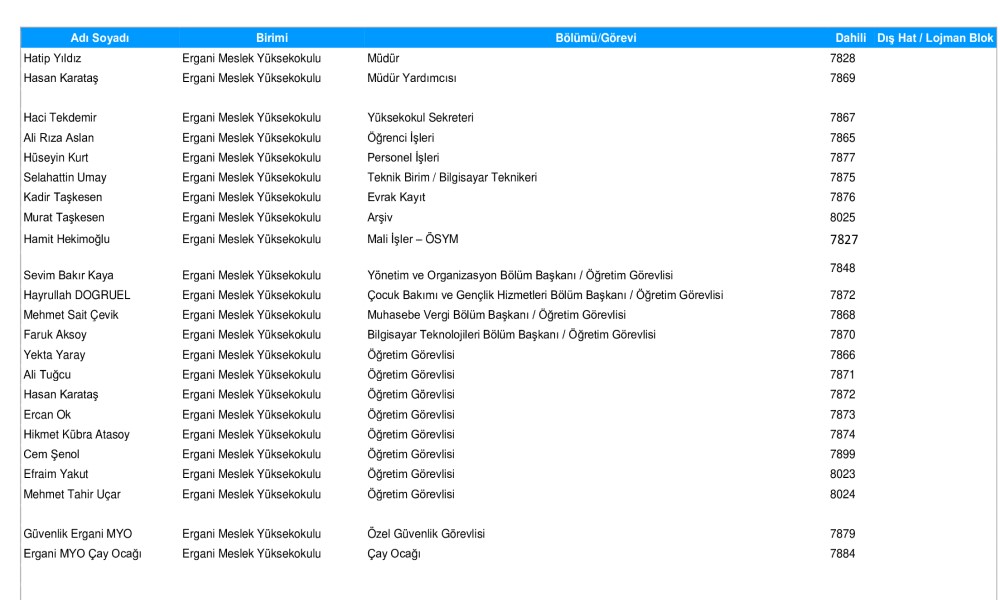The width and height of the screenshot is (1000, 600).
Task: Click extension number 7876
Action: 842,197
